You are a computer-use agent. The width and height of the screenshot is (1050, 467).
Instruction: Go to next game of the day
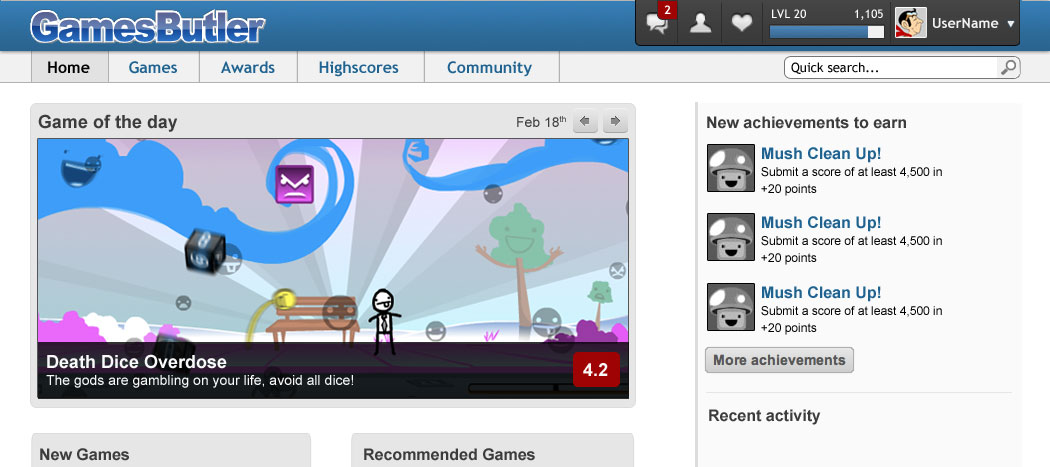point(615,122)
